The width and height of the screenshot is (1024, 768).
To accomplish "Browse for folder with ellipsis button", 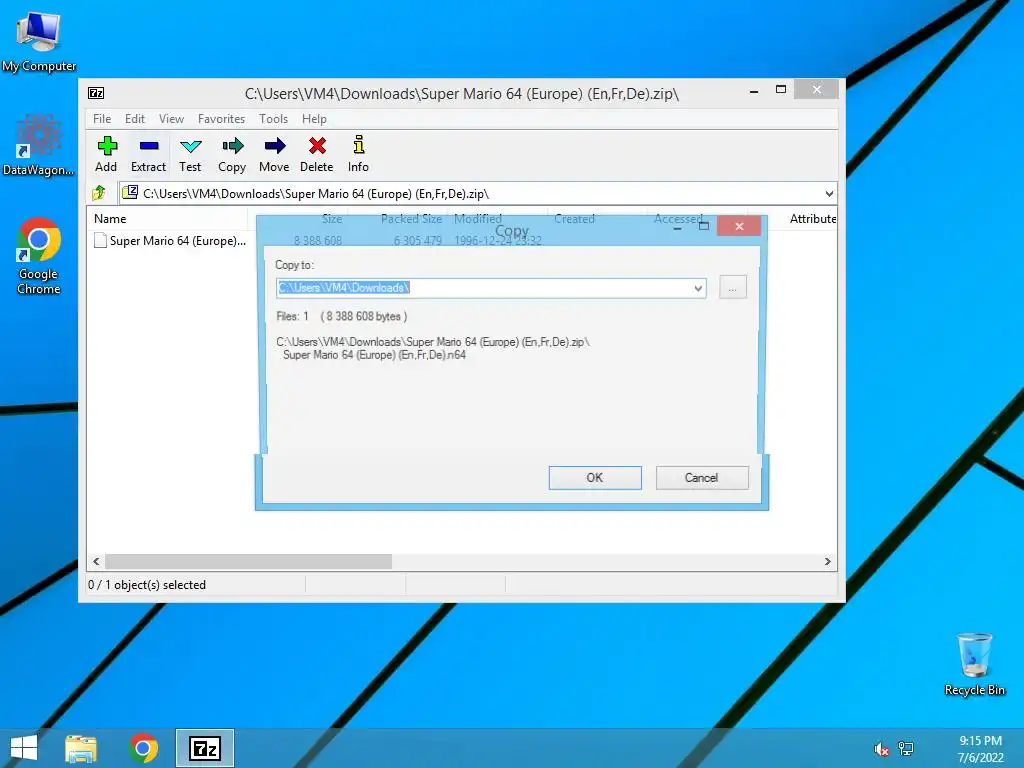I will pos(733,287).
